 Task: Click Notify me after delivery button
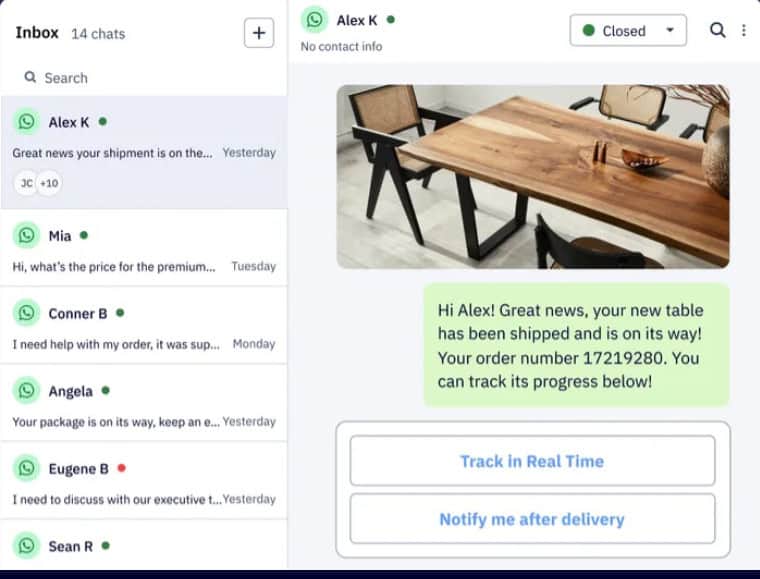[532, 519]
